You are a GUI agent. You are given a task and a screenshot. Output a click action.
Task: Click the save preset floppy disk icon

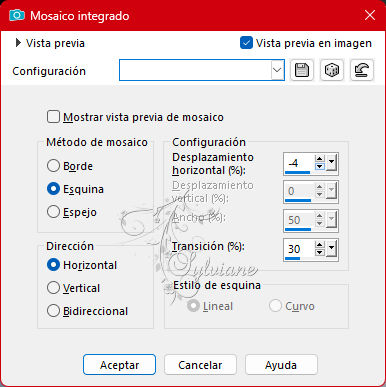click(302, 70)
